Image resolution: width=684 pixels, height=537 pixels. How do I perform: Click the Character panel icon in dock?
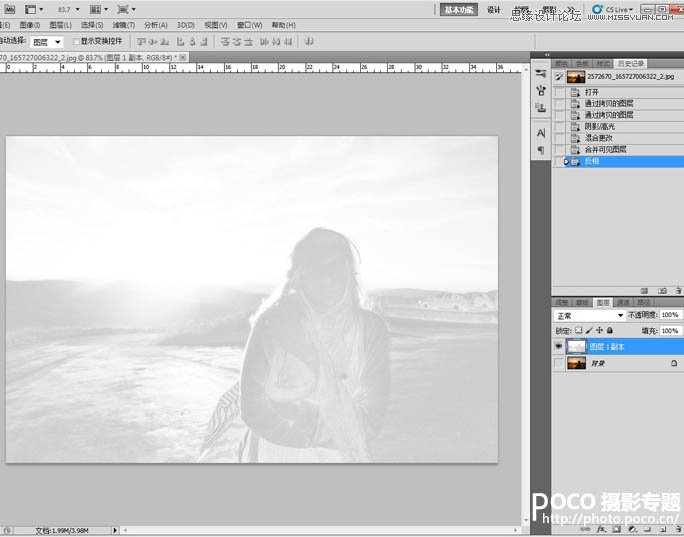pyautogui.click(x=541, y=132)
